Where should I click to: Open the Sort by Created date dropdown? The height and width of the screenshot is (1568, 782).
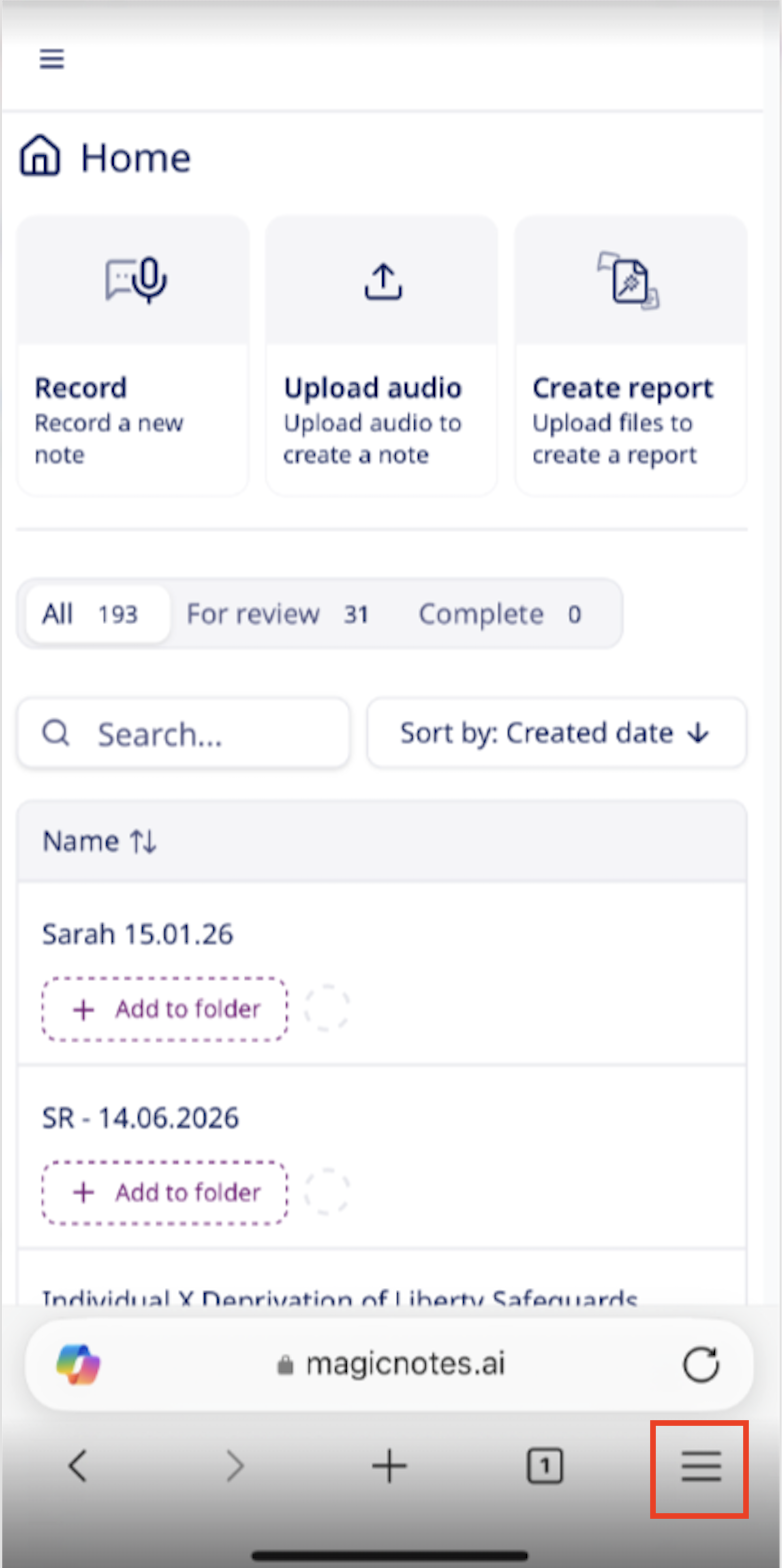[556, 733]
